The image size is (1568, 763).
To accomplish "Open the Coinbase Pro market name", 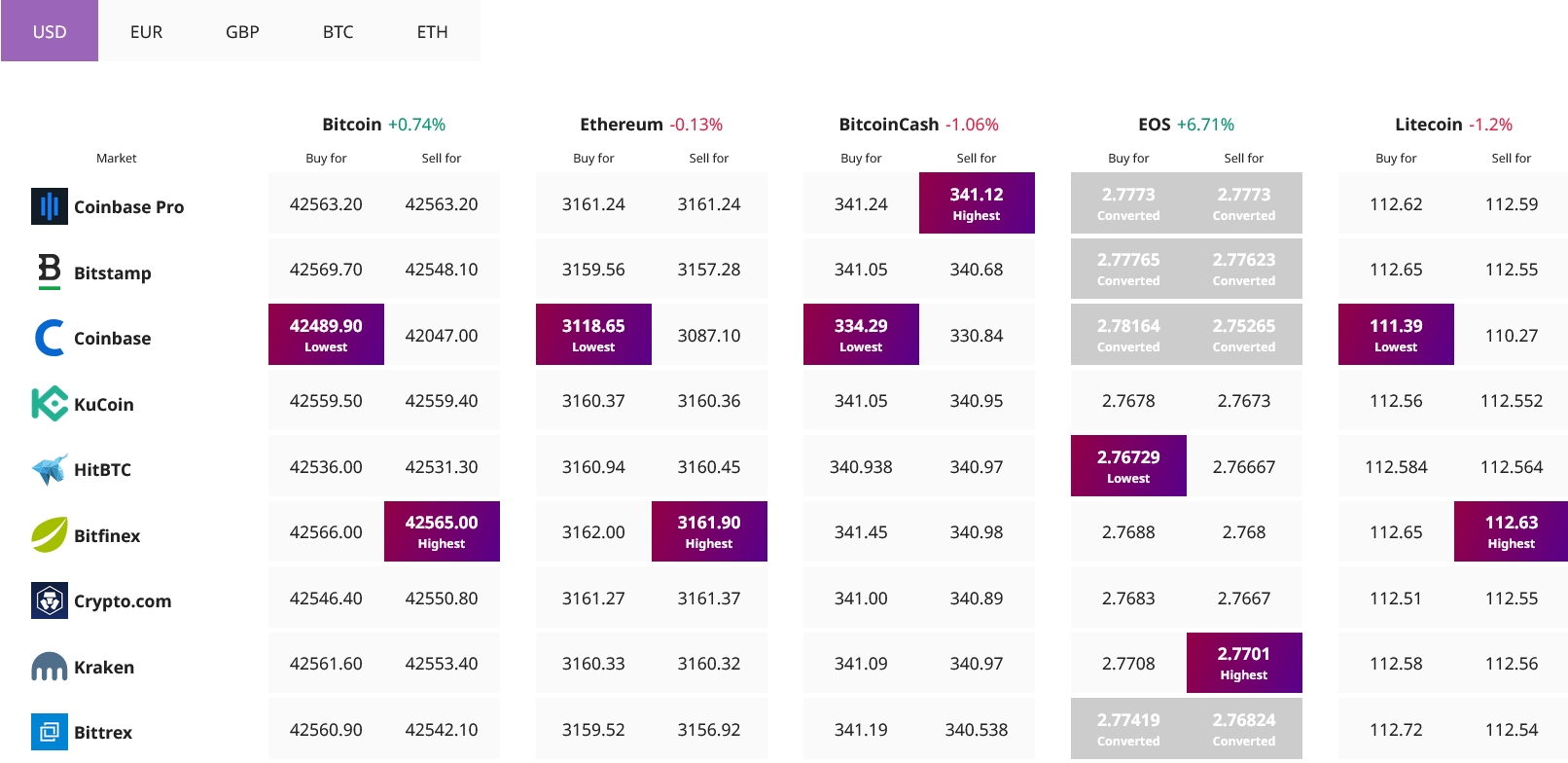I will [x=128, y=206].
